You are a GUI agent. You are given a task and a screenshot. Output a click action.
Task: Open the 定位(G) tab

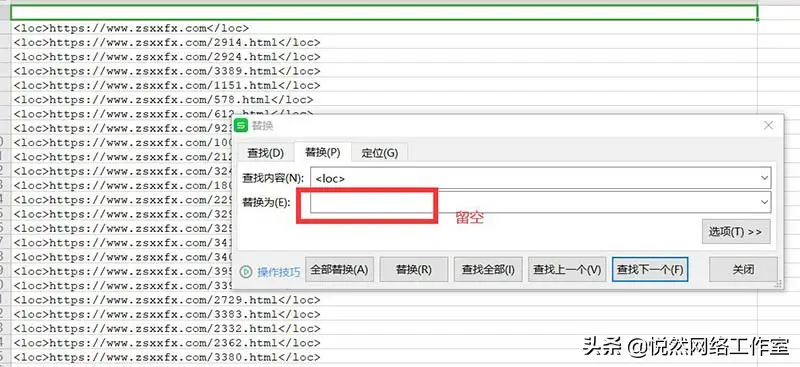[380, 153]
